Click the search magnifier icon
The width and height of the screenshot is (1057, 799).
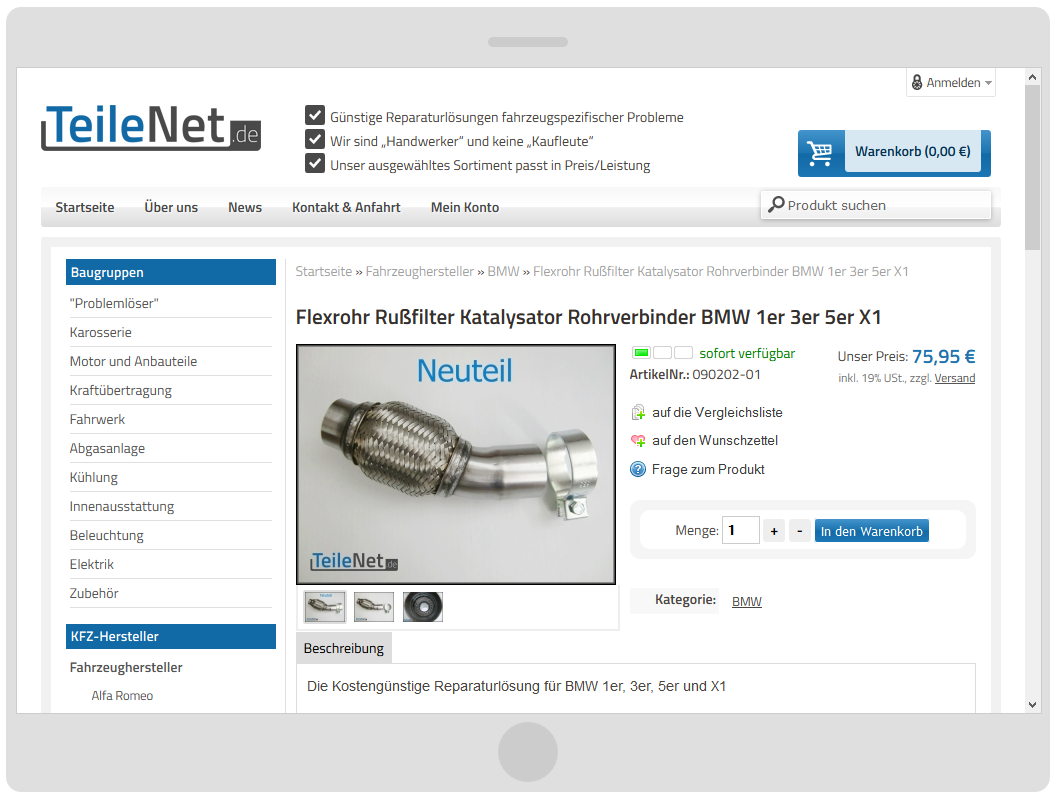[x=777, y=204]
